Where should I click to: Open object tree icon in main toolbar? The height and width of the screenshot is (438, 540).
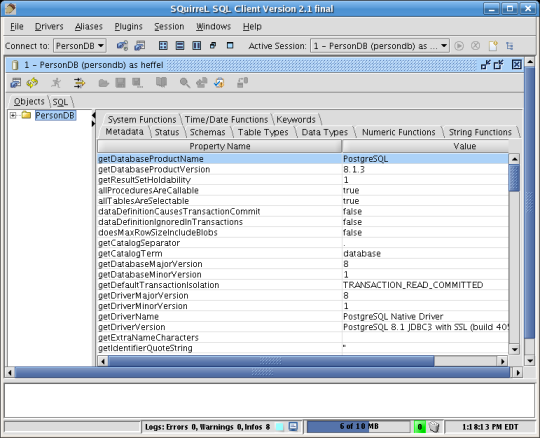(510, 46)
